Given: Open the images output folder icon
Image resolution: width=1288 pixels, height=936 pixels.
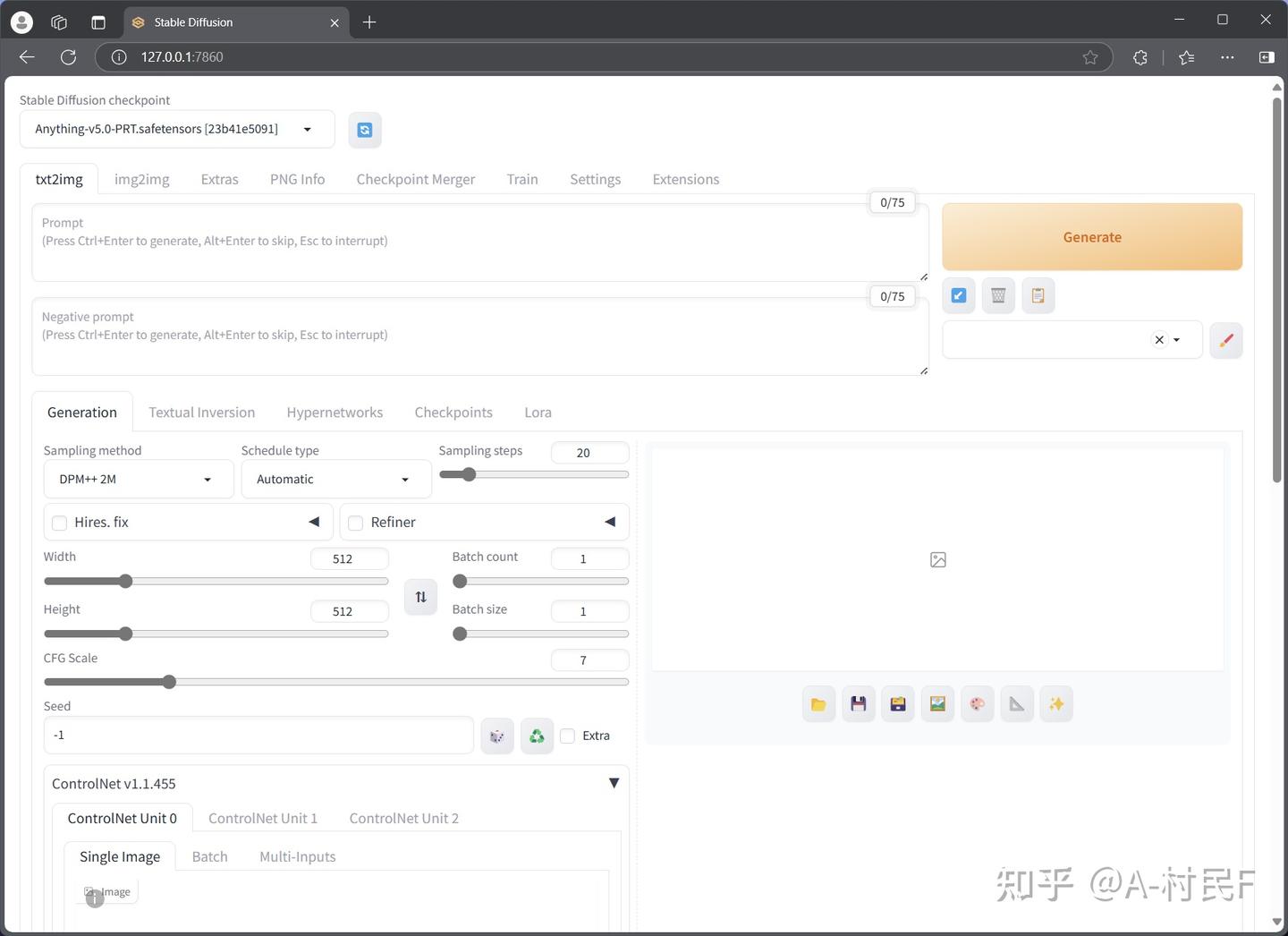Looking at the screenshot, I should 818,704.
